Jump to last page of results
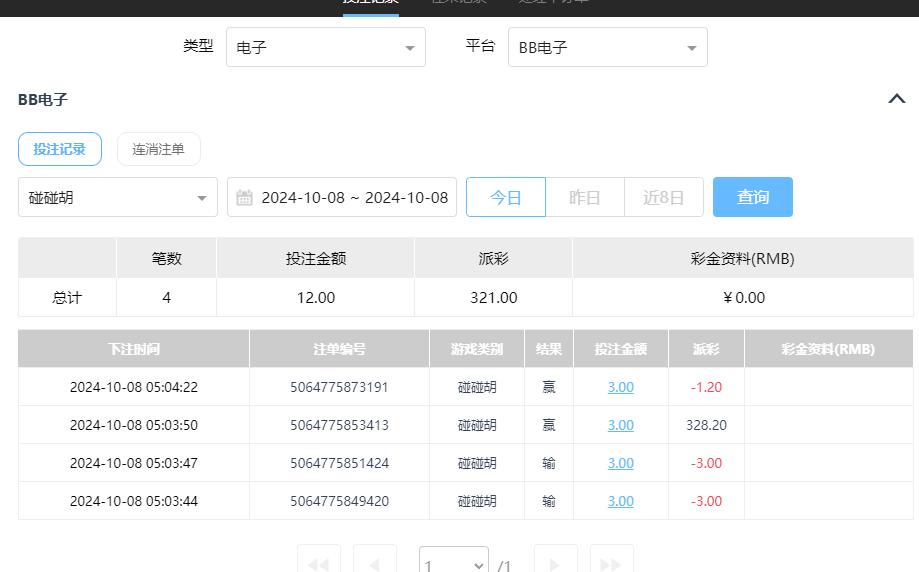The image size is (919, 572). coord(611,562)
